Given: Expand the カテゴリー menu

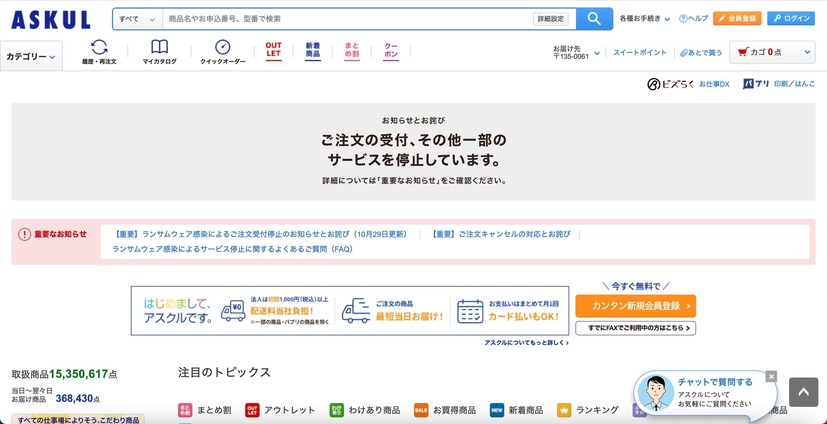Looking at the screenshot, I should click(x=31, y=56).
